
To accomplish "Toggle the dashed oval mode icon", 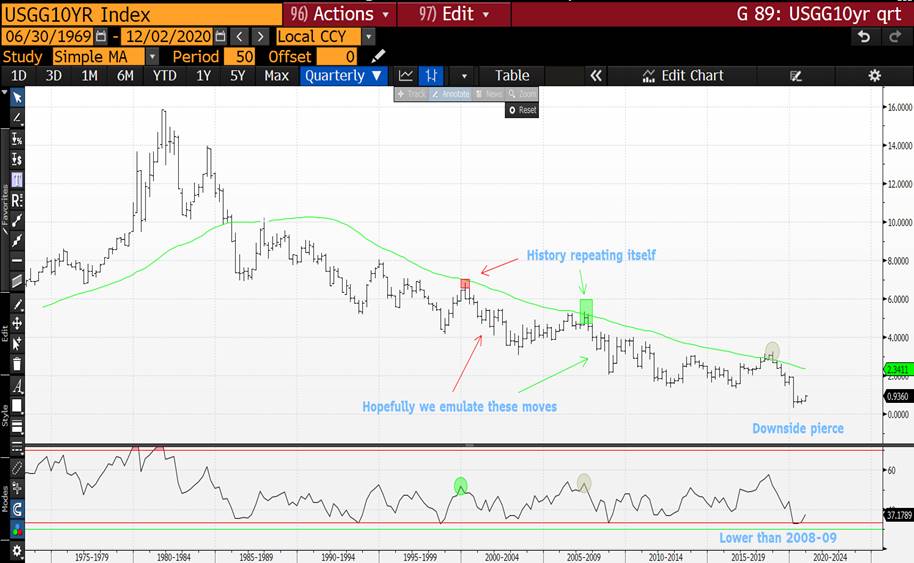I will click(17, 468).
